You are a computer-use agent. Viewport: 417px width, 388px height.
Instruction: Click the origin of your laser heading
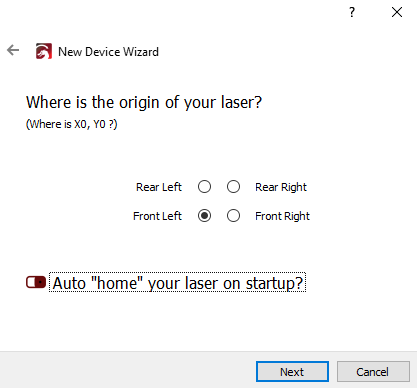tap(144, 102)
